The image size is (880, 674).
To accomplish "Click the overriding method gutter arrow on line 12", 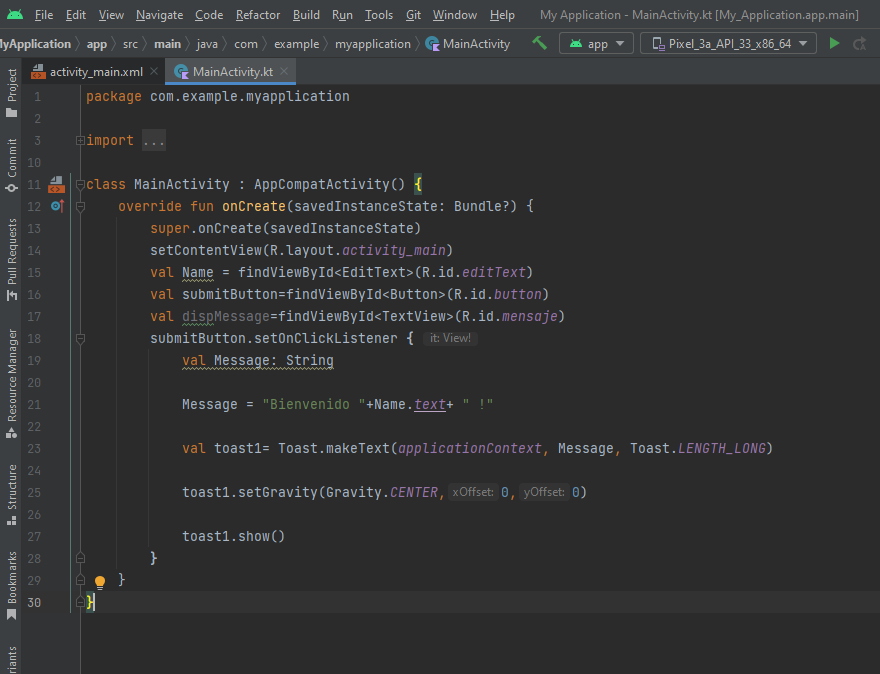I will (58, 206).
